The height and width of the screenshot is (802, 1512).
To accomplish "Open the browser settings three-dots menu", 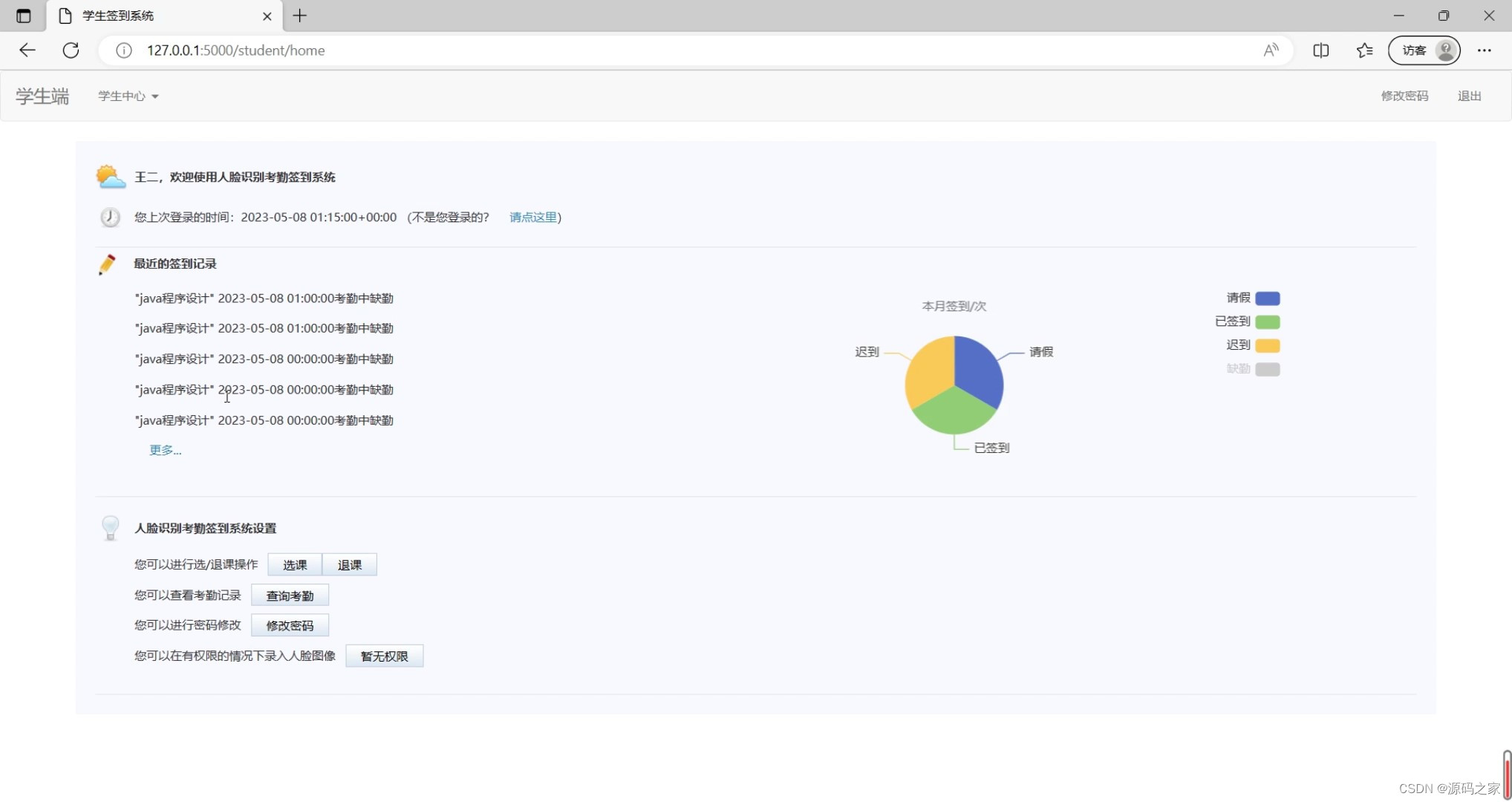I will tap(1484, 50).
